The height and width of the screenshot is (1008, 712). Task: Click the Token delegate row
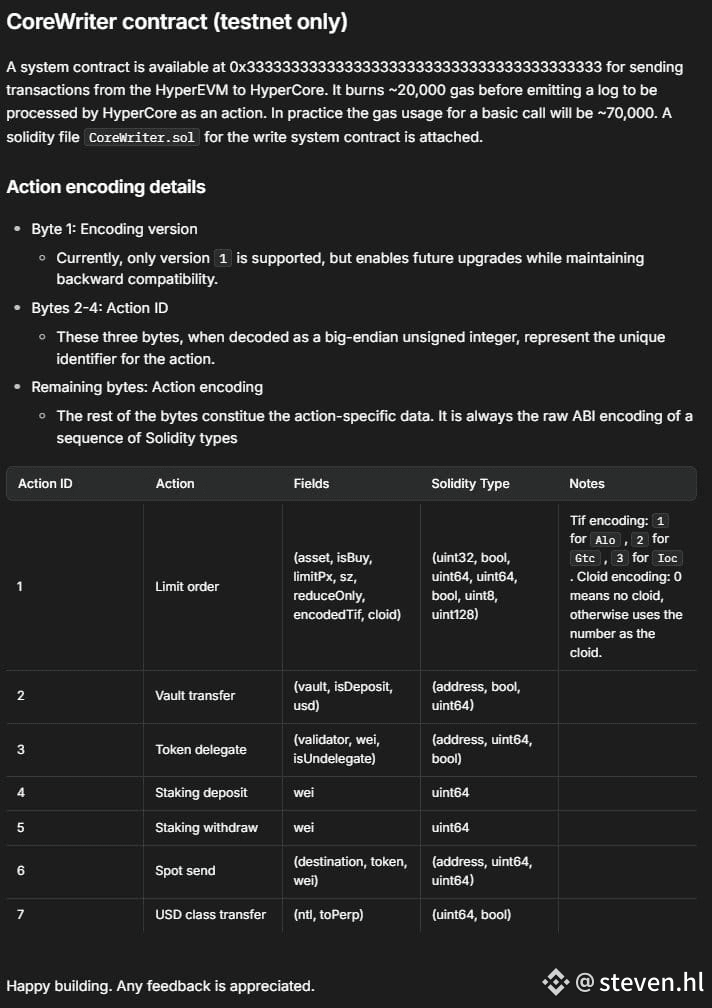[352, 750]
